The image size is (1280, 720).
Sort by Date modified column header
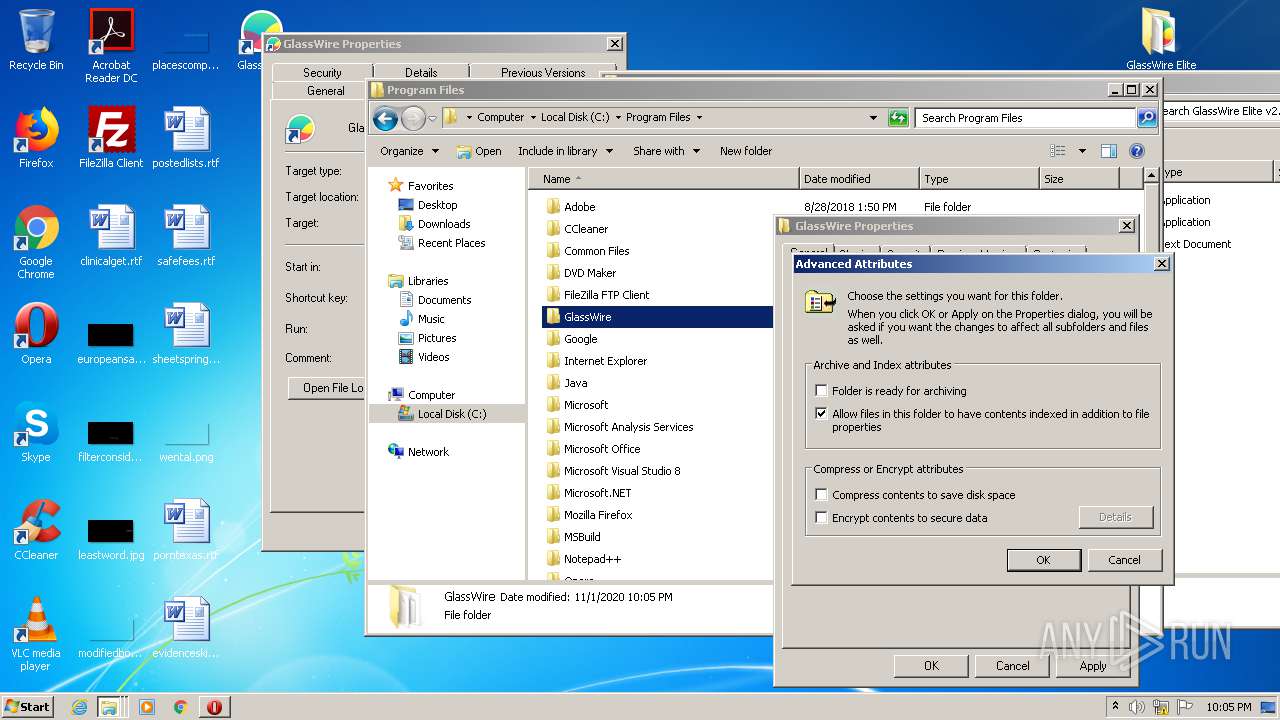coord(858,179)
